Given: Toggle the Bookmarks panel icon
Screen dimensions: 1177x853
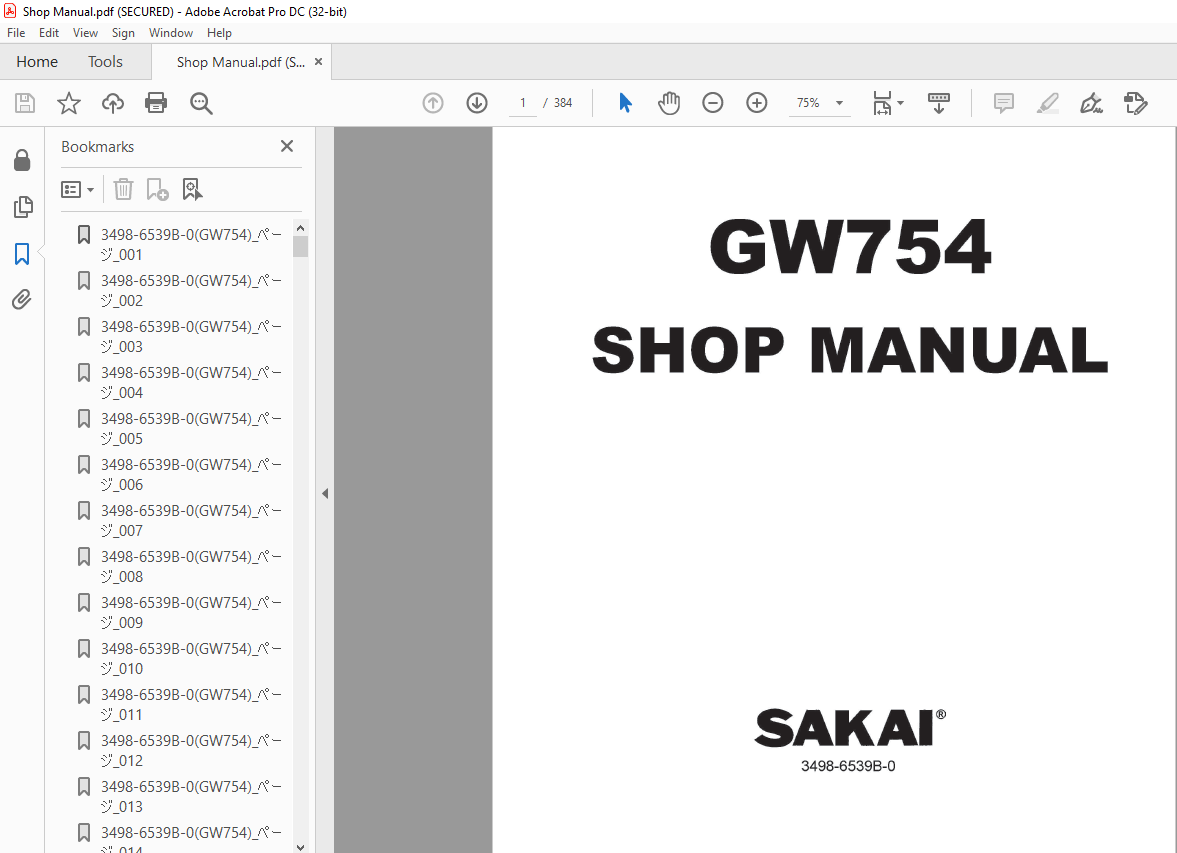Looking at the screenshot, I should [x=23, y=254].
